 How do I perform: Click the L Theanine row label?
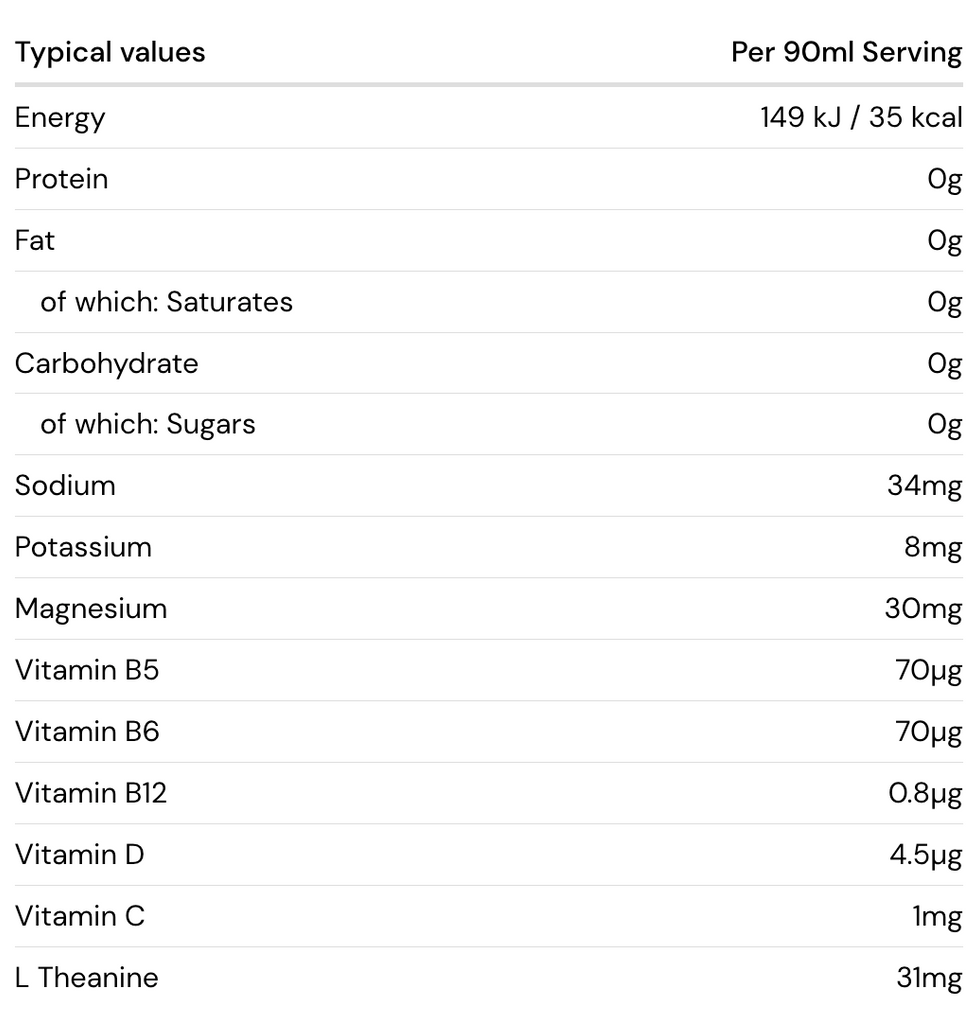click(87, 978)
